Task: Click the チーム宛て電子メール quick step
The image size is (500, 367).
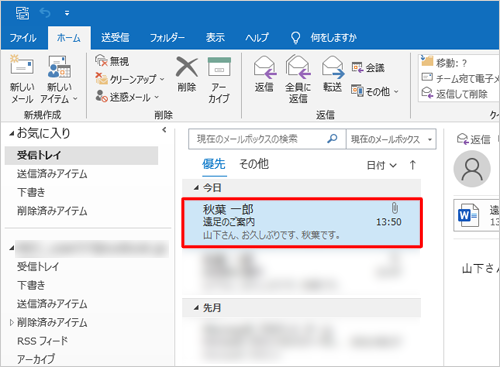Action: pos(460,78)
